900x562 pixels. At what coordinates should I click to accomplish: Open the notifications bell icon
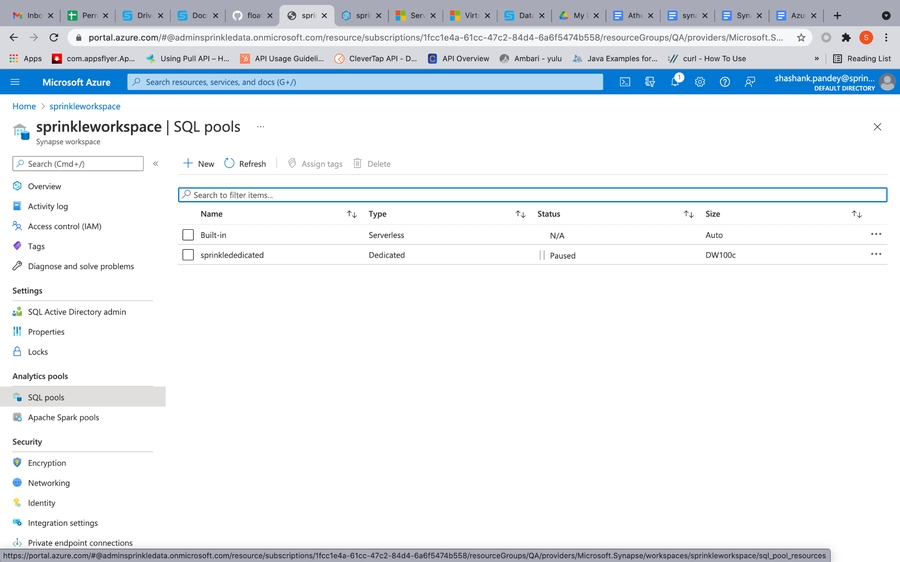[675, 82]
